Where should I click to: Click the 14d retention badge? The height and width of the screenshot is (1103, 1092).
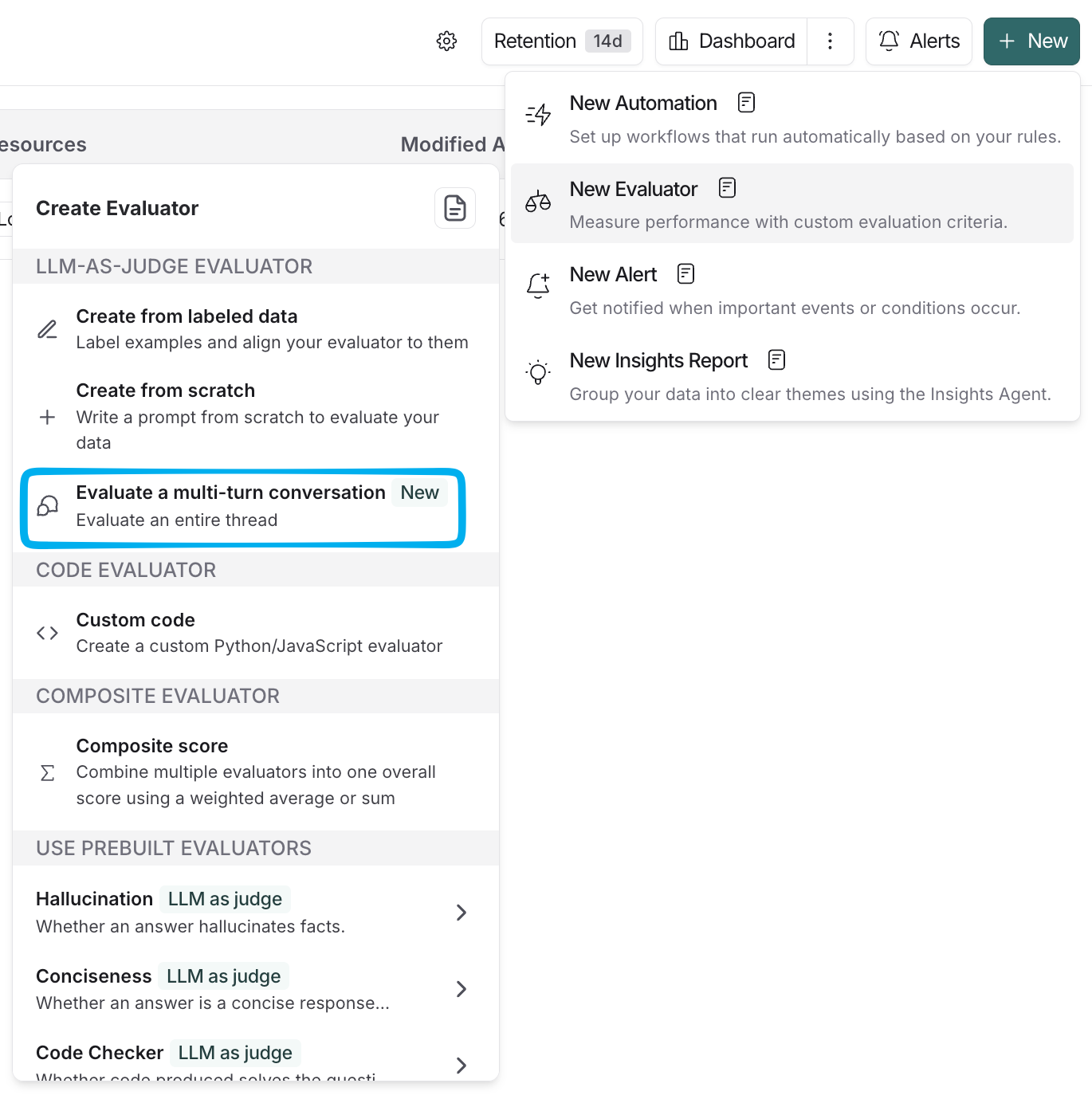(x=608, y=41)
